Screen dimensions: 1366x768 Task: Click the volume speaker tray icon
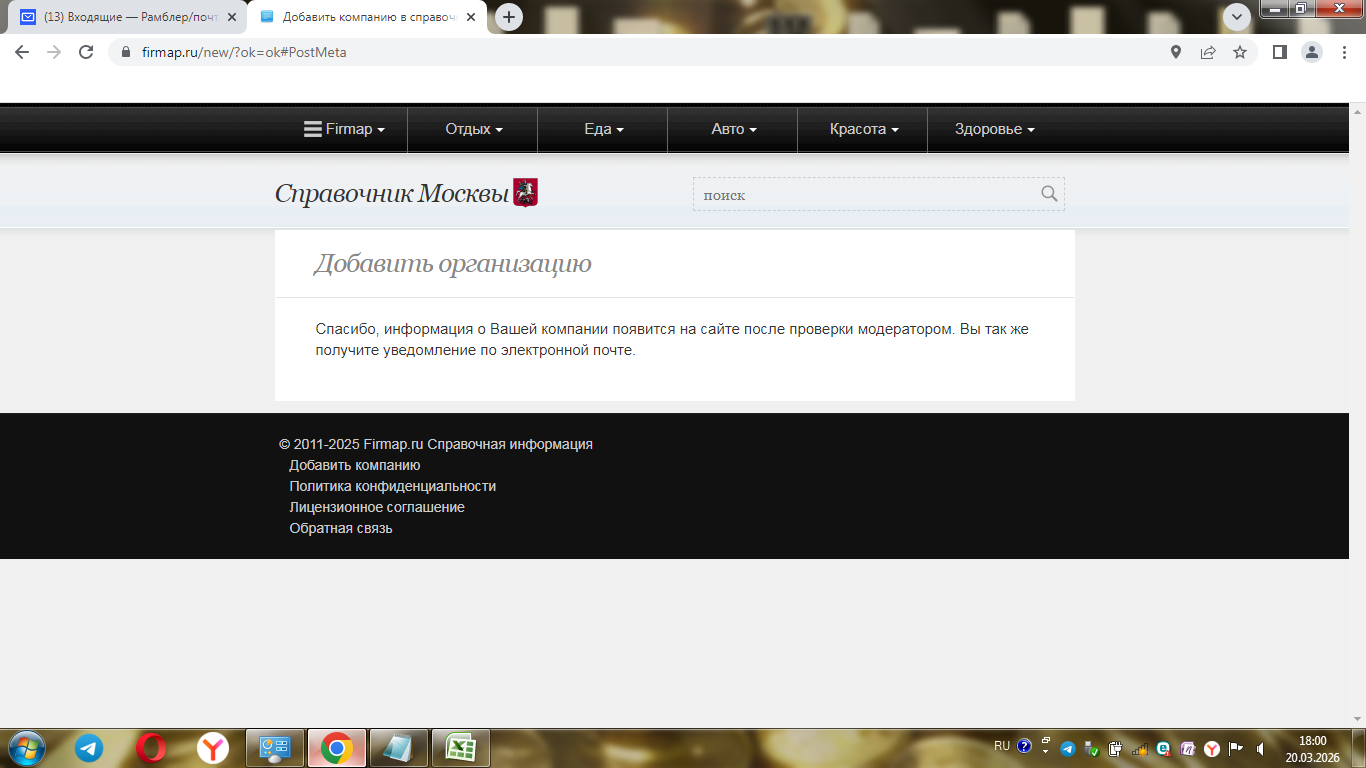pos(1262,748)
